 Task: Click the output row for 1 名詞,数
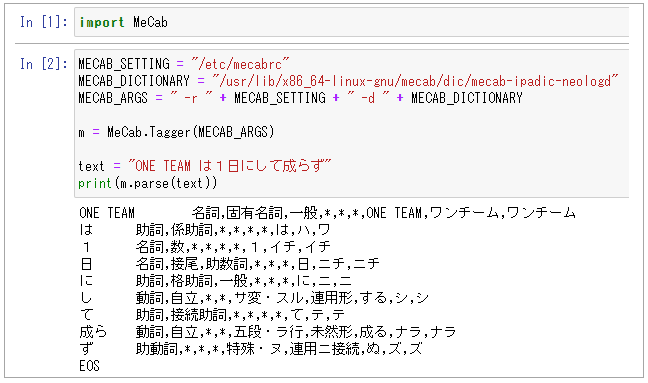tap(205, 247)
